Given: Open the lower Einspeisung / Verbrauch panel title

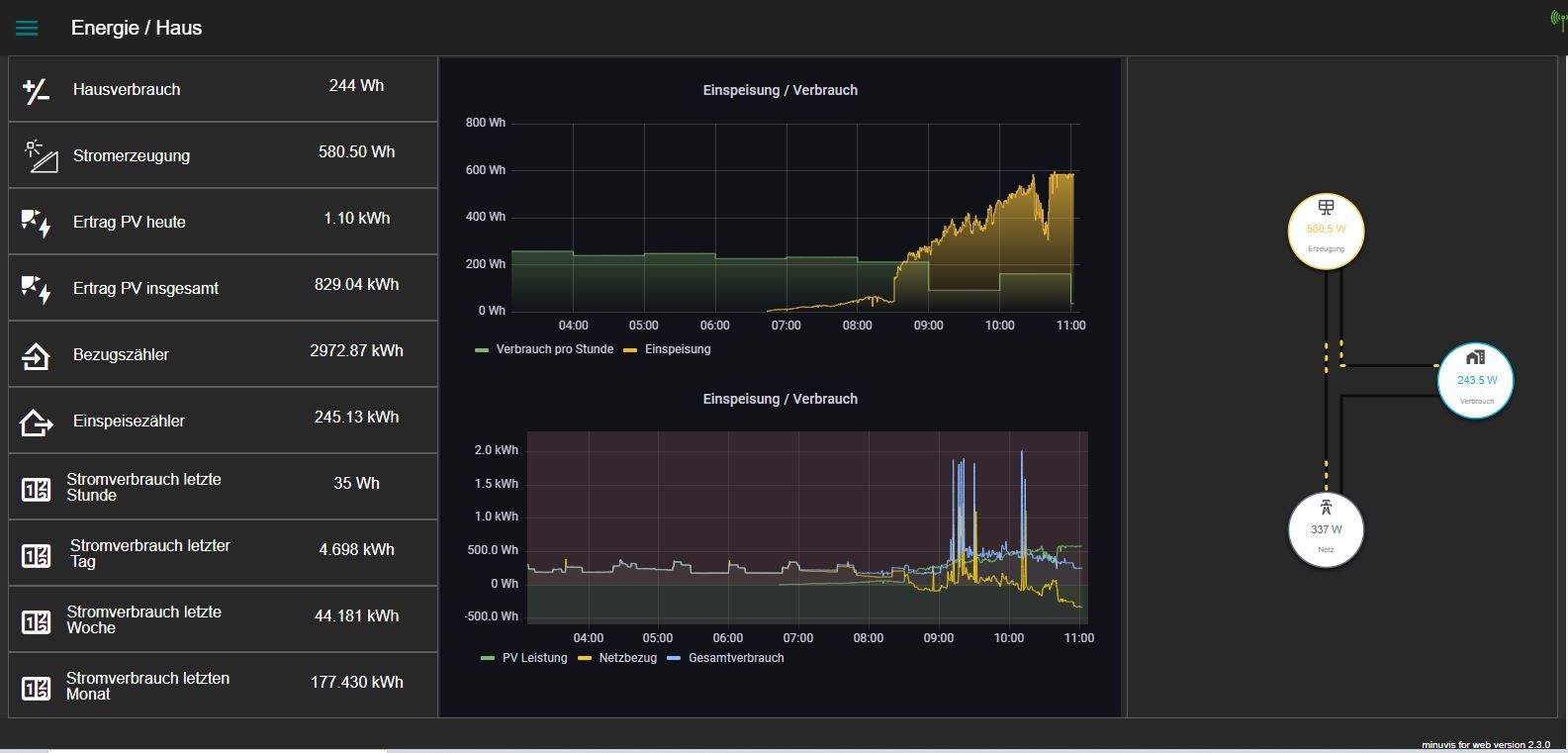Looking at the screenshot, I should [x=780, y=399].
